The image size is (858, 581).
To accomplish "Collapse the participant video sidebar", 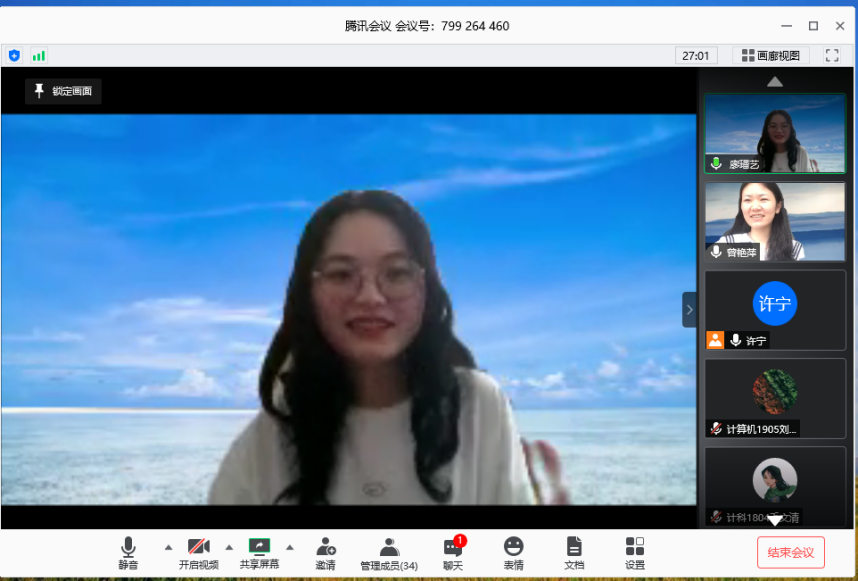I will pyautogui.click(x=689, y=309).
